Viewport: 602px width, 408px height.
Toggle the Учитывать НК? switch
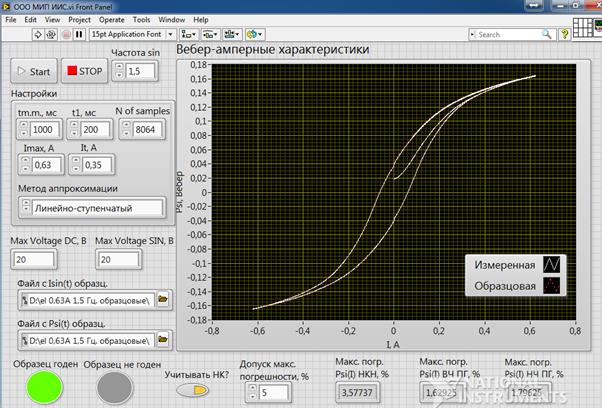coord(193,391)
